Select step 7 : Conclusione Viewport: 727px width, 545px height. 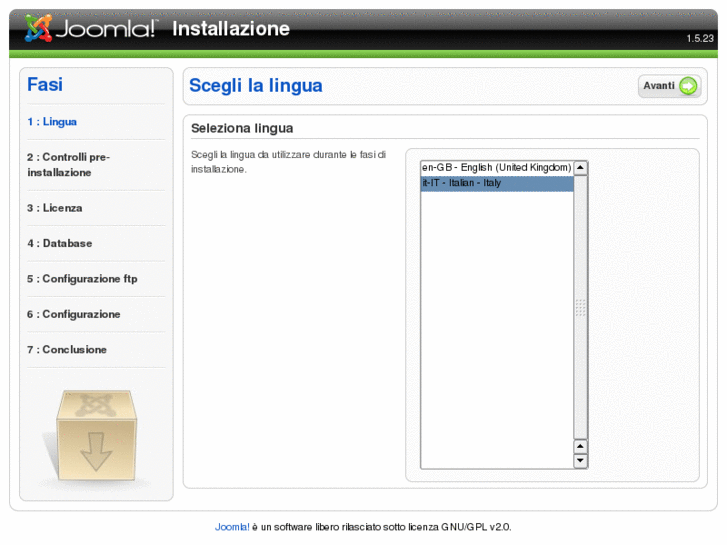tap(67, 349)
